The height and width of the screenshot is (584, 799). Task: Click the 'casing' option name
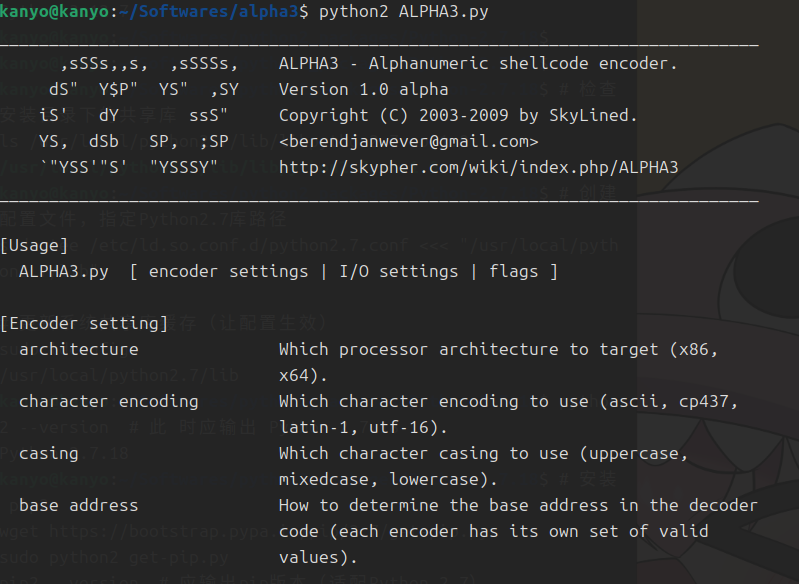(48, 453)
